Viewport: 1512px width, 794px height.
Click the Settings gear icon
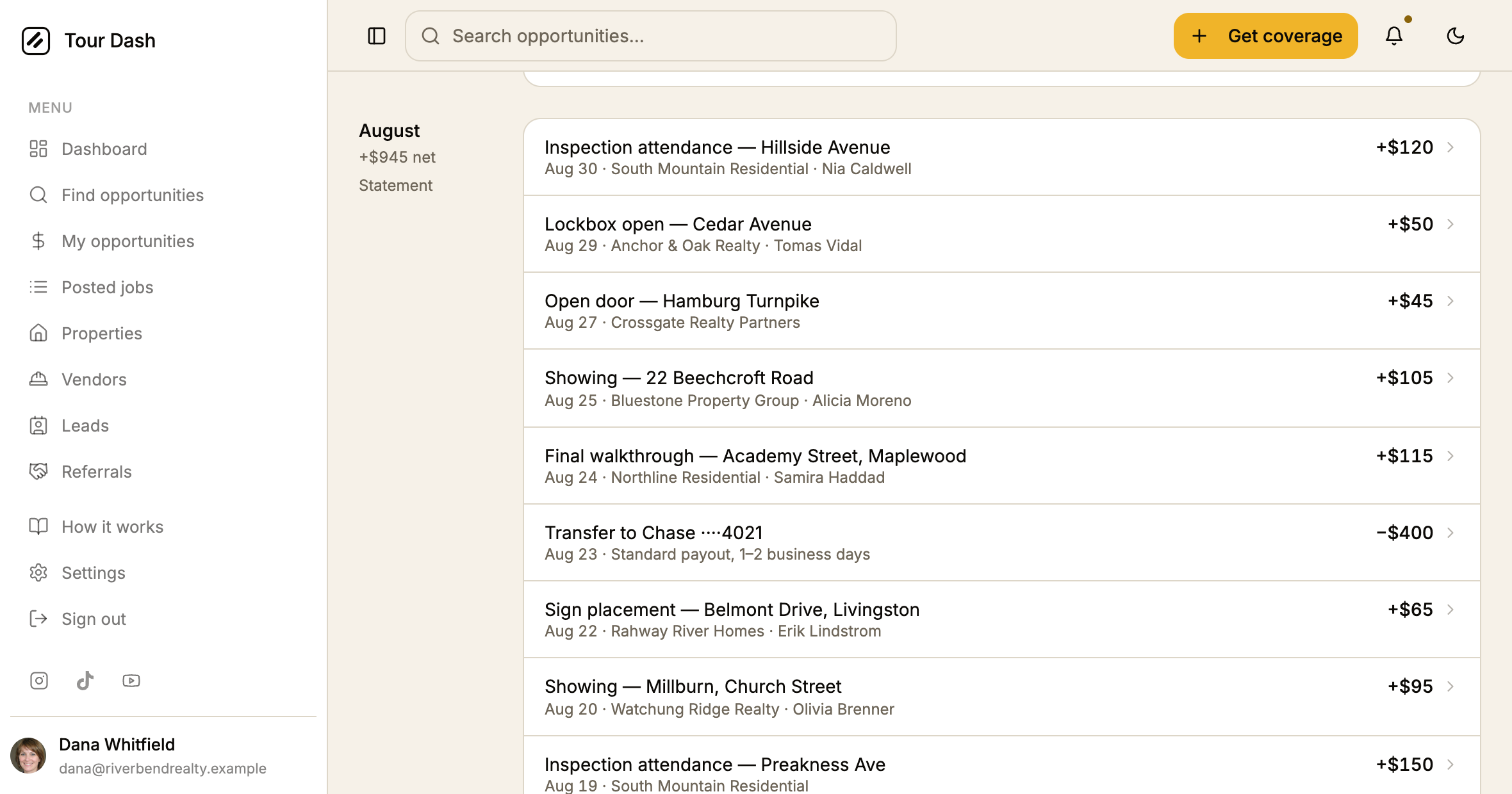pos(38,572)
